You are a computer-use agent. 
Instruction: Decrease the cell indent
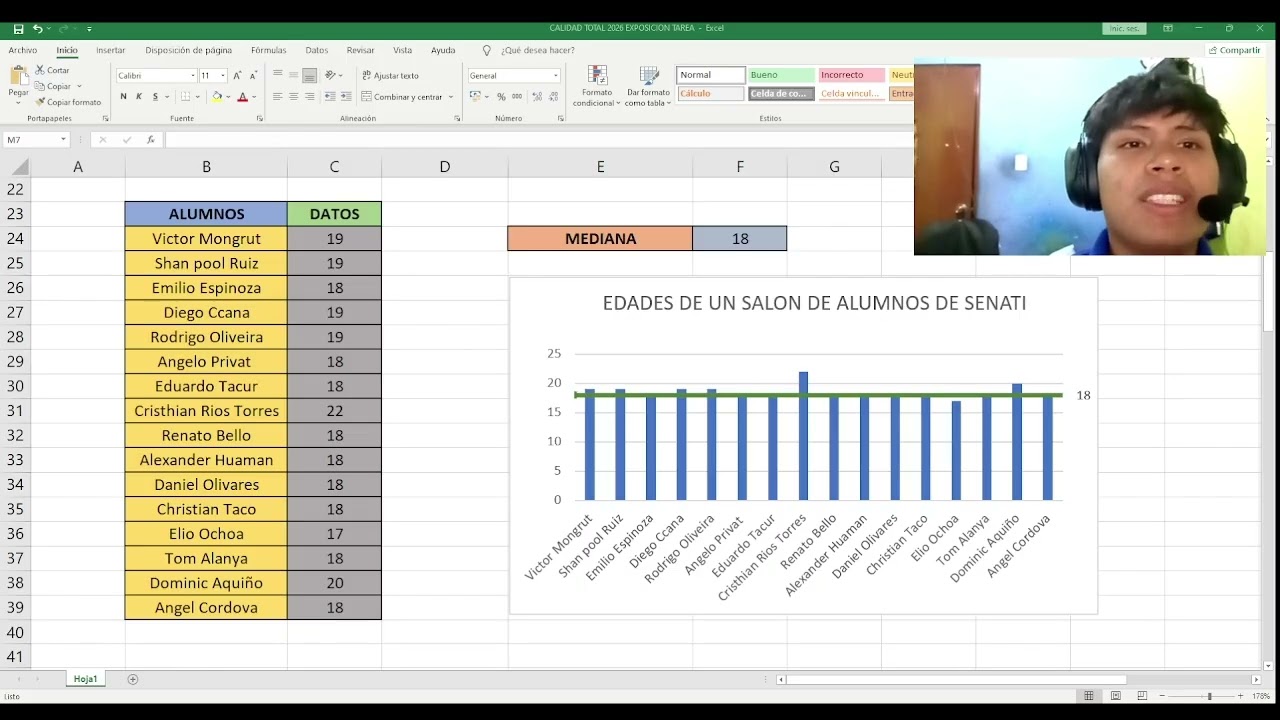[330, 97]
